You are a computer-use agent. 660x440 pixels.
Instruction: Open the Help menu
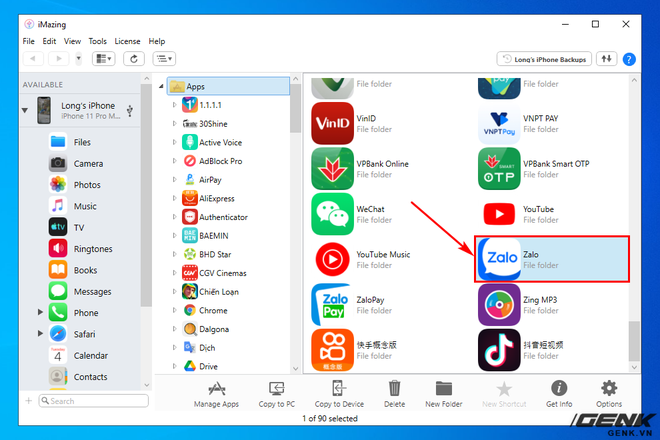click(x=157, y=41)
